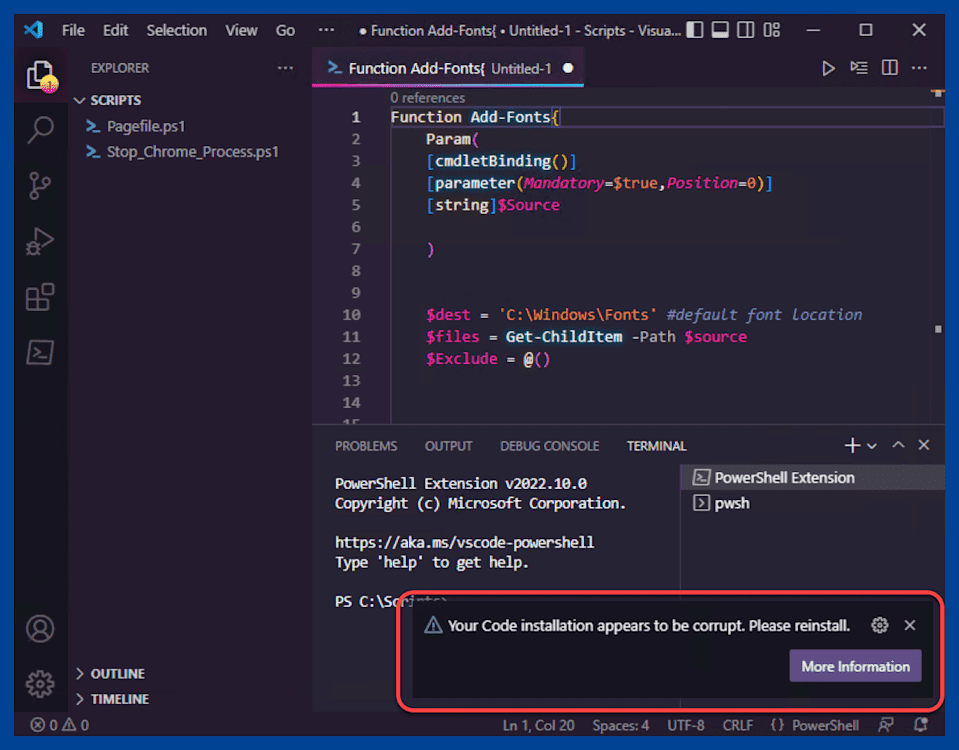Open notifications bell in status bar

(x=920, y=725)
